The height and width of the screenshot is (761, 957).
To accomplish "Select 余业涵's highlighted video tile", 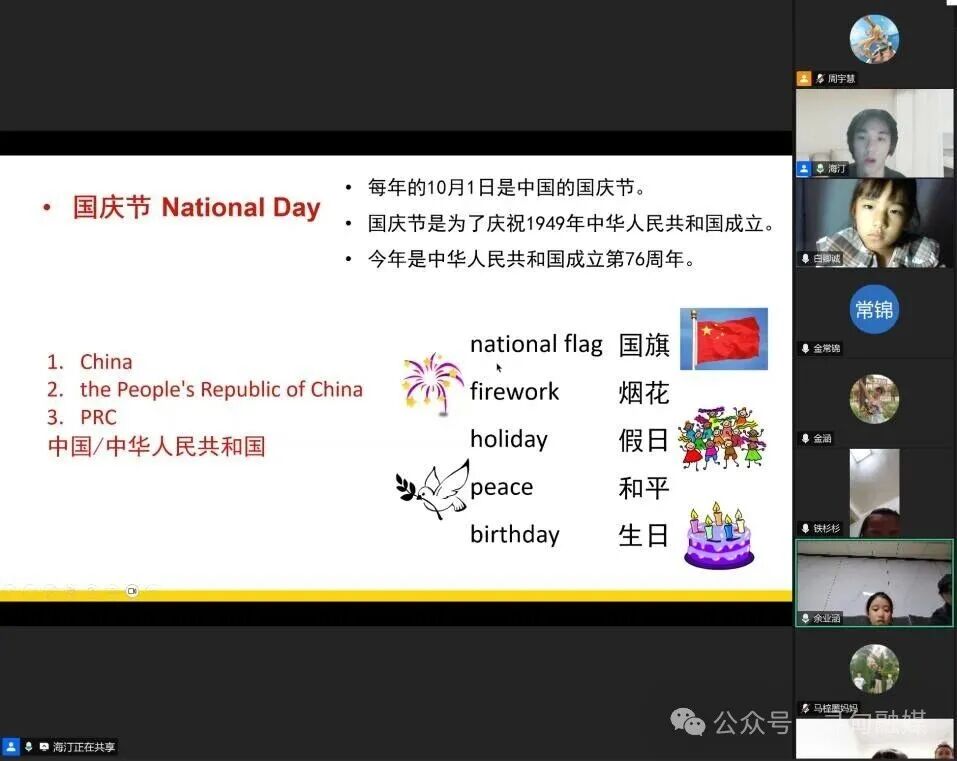I will 874,583.
